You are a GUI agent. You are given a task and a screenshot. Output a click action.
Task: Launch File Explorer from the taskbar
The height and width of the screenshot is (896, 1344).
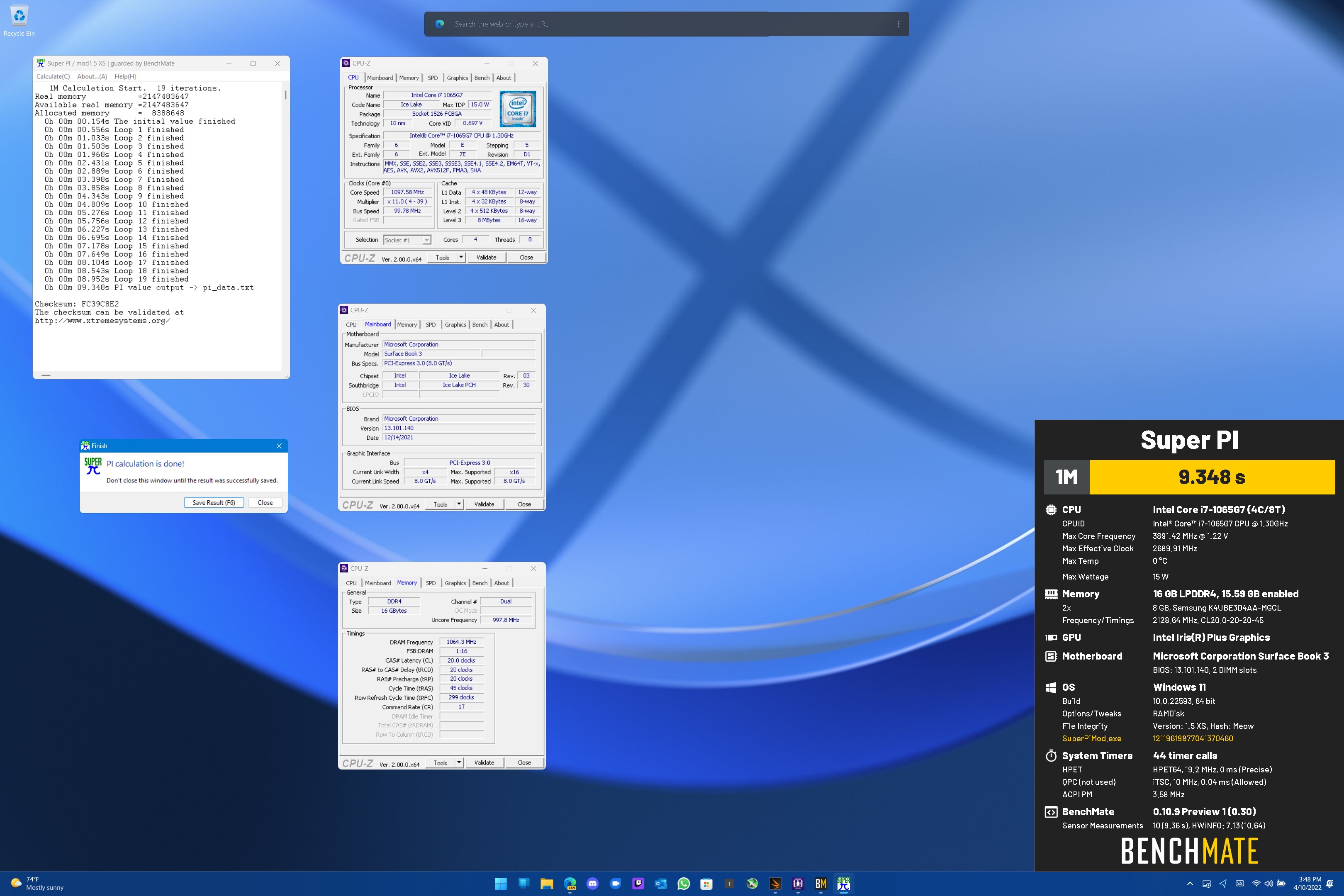coord(546,884)
